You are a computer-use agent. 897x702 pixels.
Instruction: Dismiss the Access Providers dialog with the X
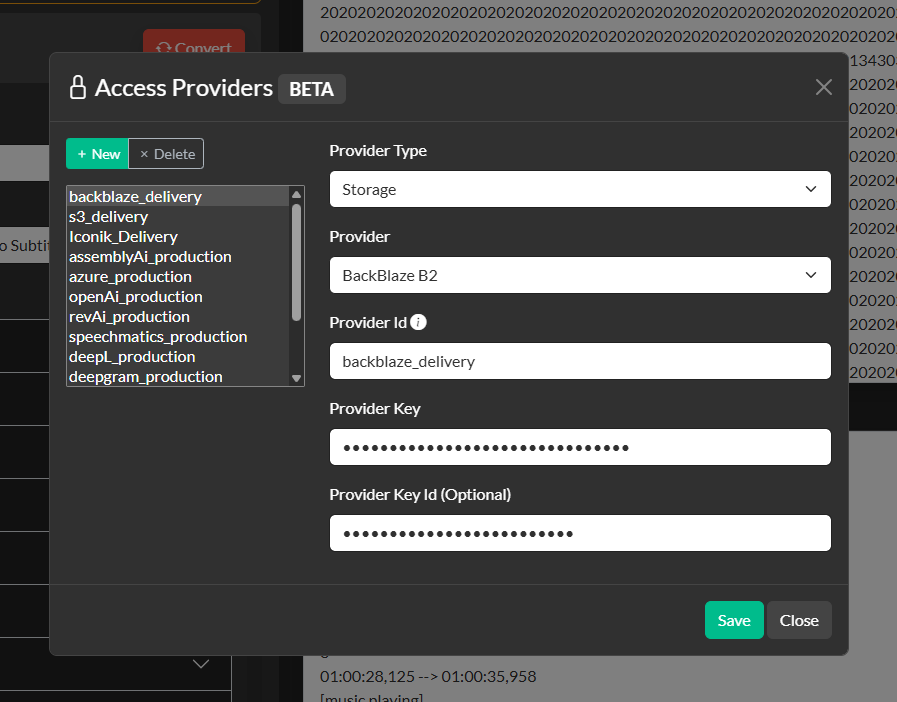[823, 87]
